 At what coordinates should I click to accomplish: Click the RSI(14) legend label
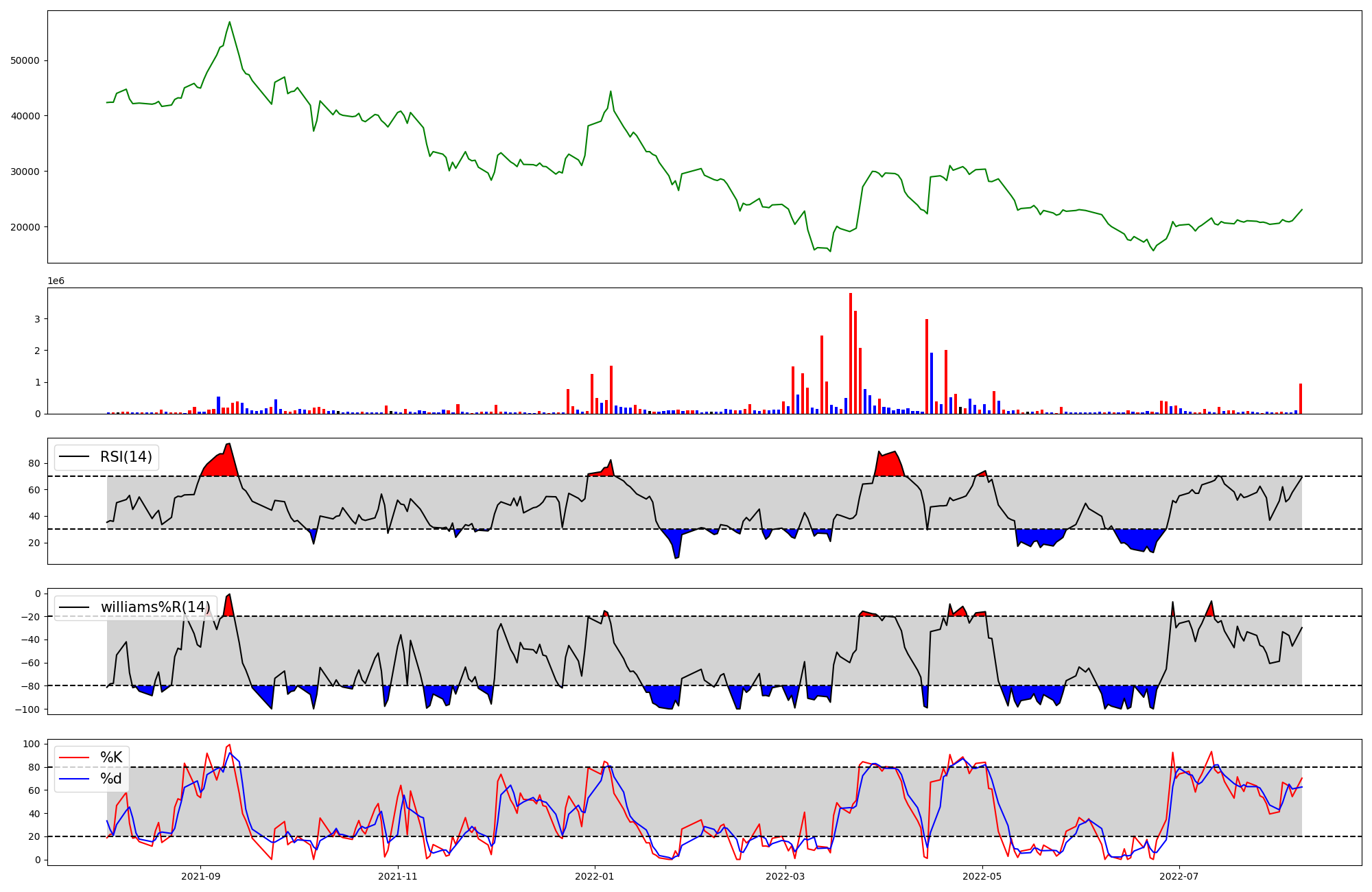coord(126,457)
